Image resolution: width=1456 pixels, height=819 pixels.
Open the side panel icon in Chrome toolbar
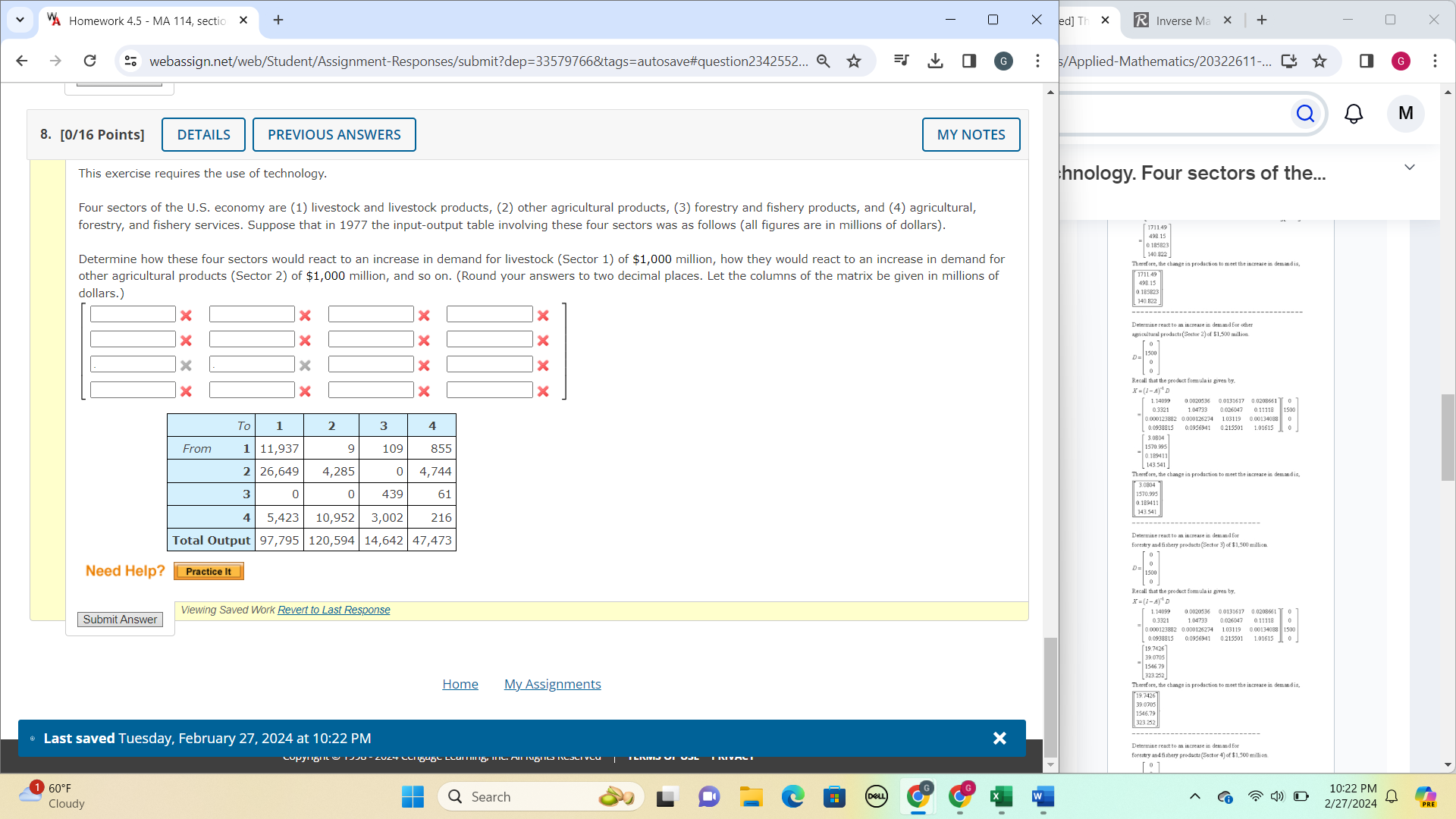[968, 61]
